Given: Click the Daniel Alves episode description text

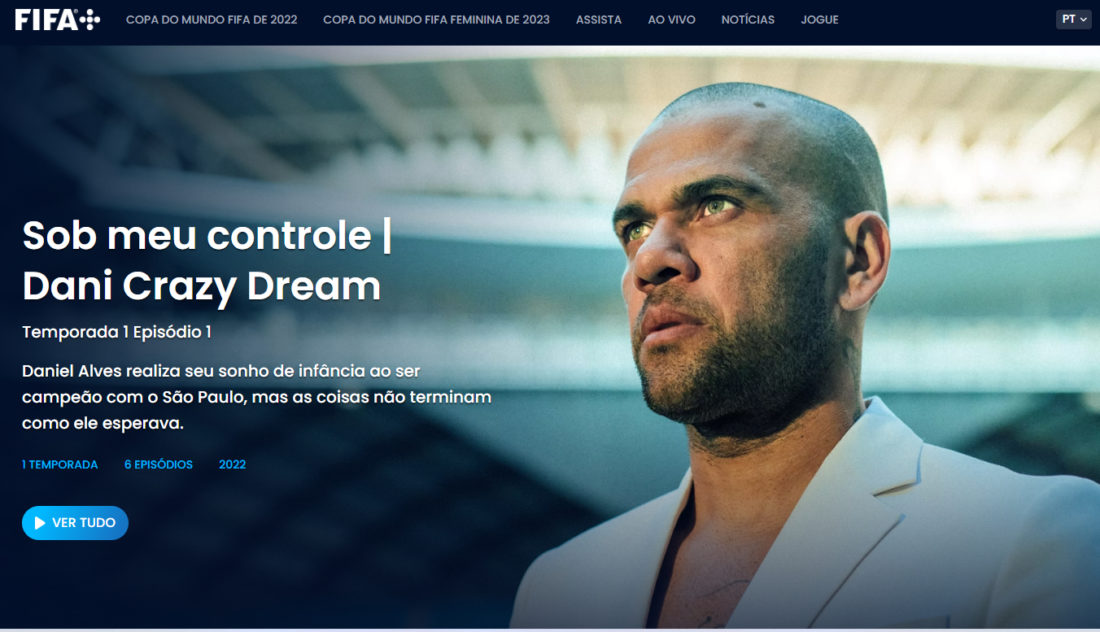Looking at the screenshot, I should [x=256, y=397].
